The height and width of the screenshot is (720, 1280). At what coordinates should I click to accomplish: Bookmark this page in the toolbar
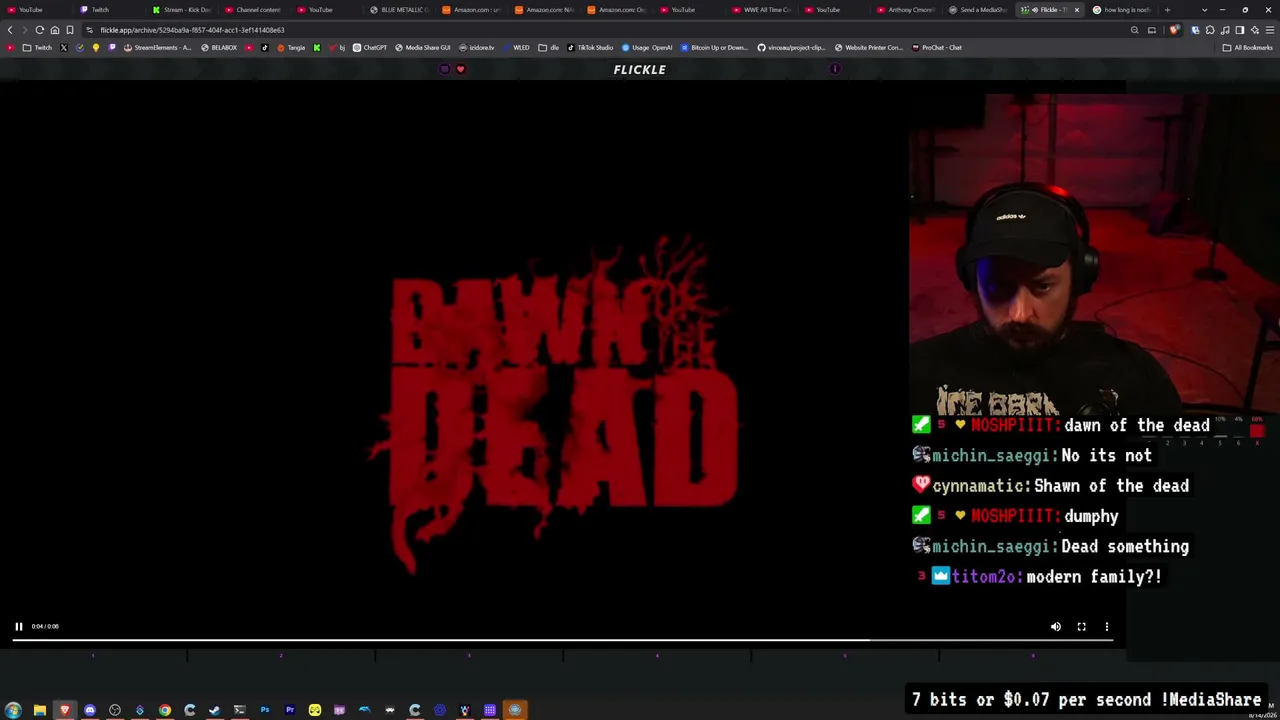click(70, 30)
